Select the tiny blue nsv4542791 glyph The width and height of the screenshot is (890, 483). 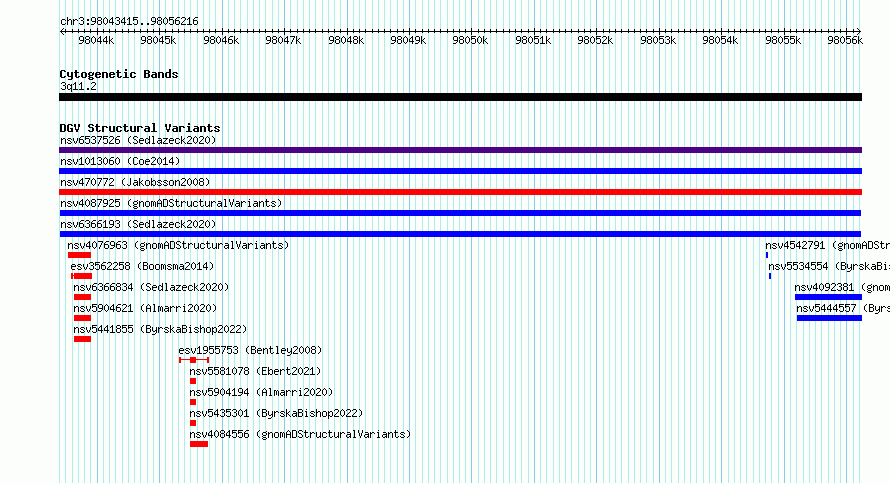click(767, 255)
